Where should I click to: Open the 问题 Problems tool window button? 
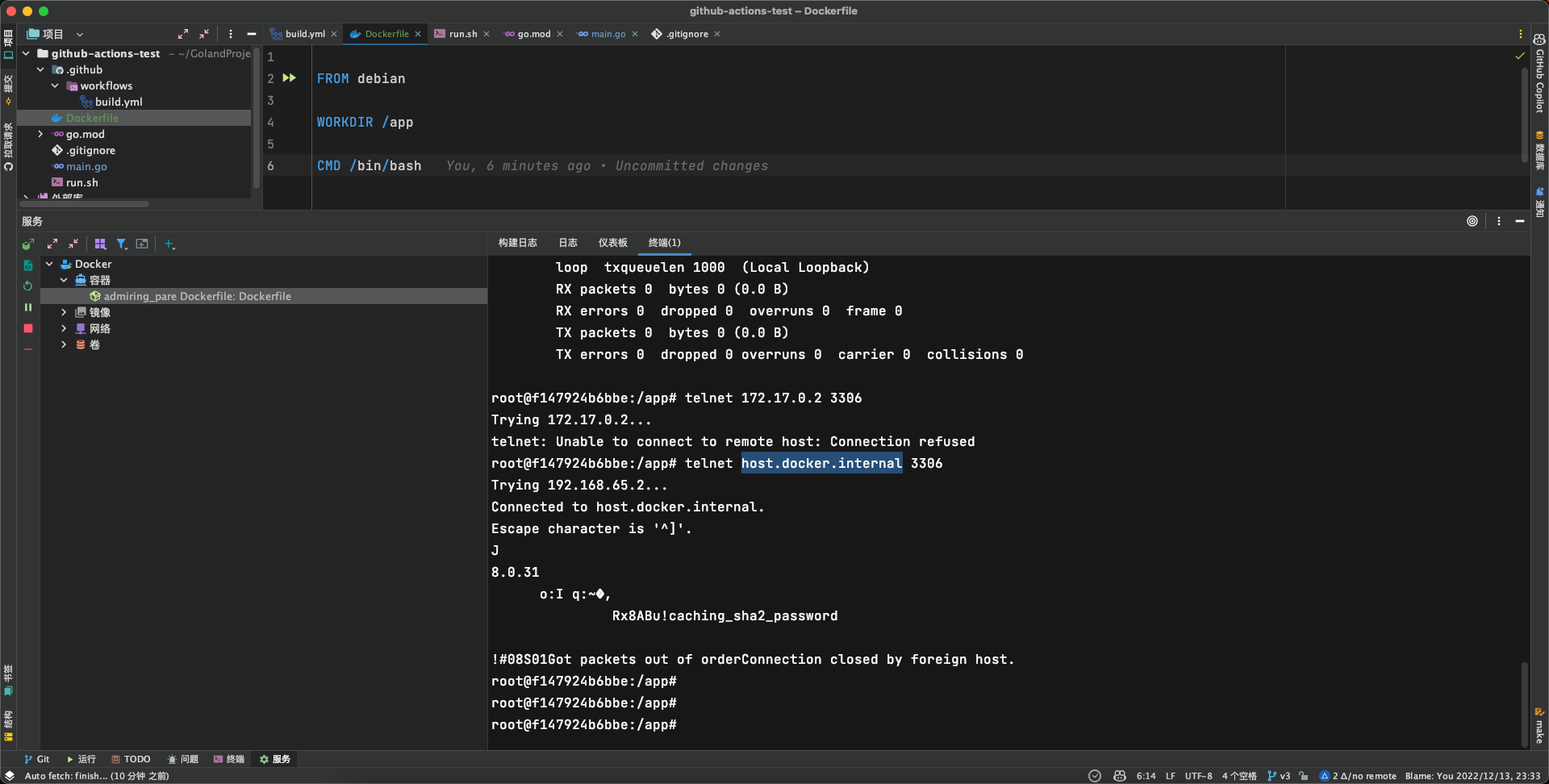[x=183, y=759]
